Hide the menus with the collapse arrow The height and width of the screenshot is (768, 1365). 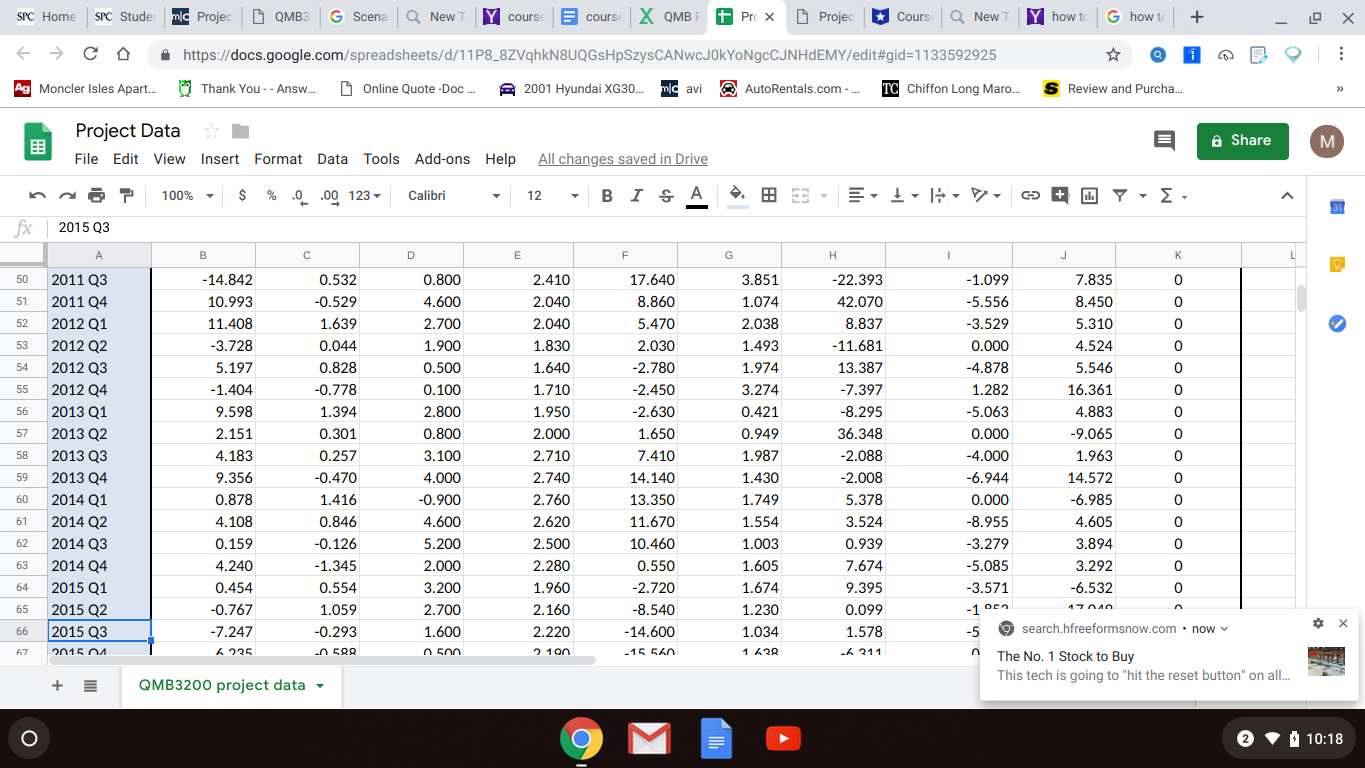(1287, 196)
